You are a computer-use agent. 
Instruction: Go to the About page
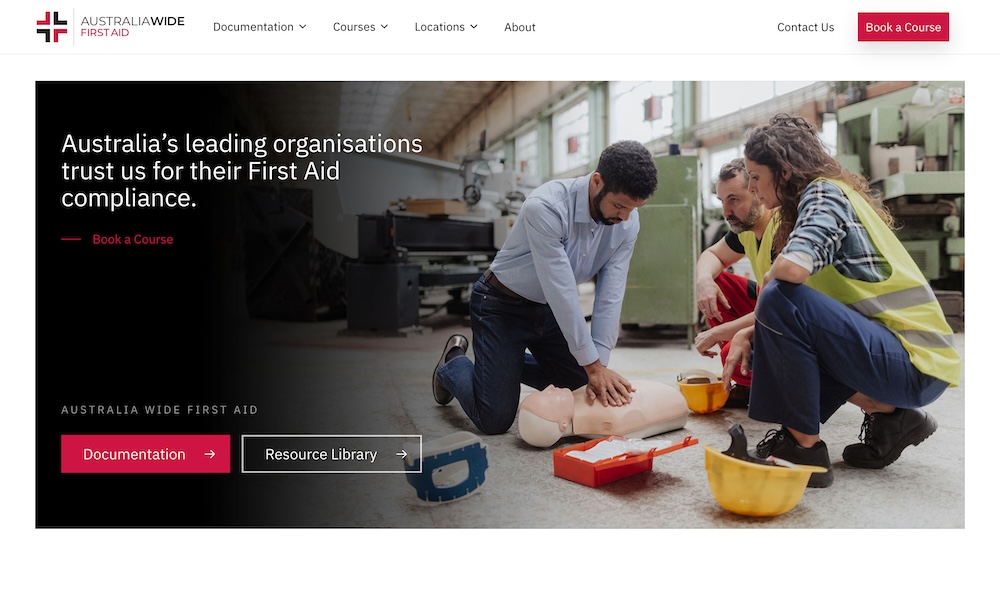520,27
